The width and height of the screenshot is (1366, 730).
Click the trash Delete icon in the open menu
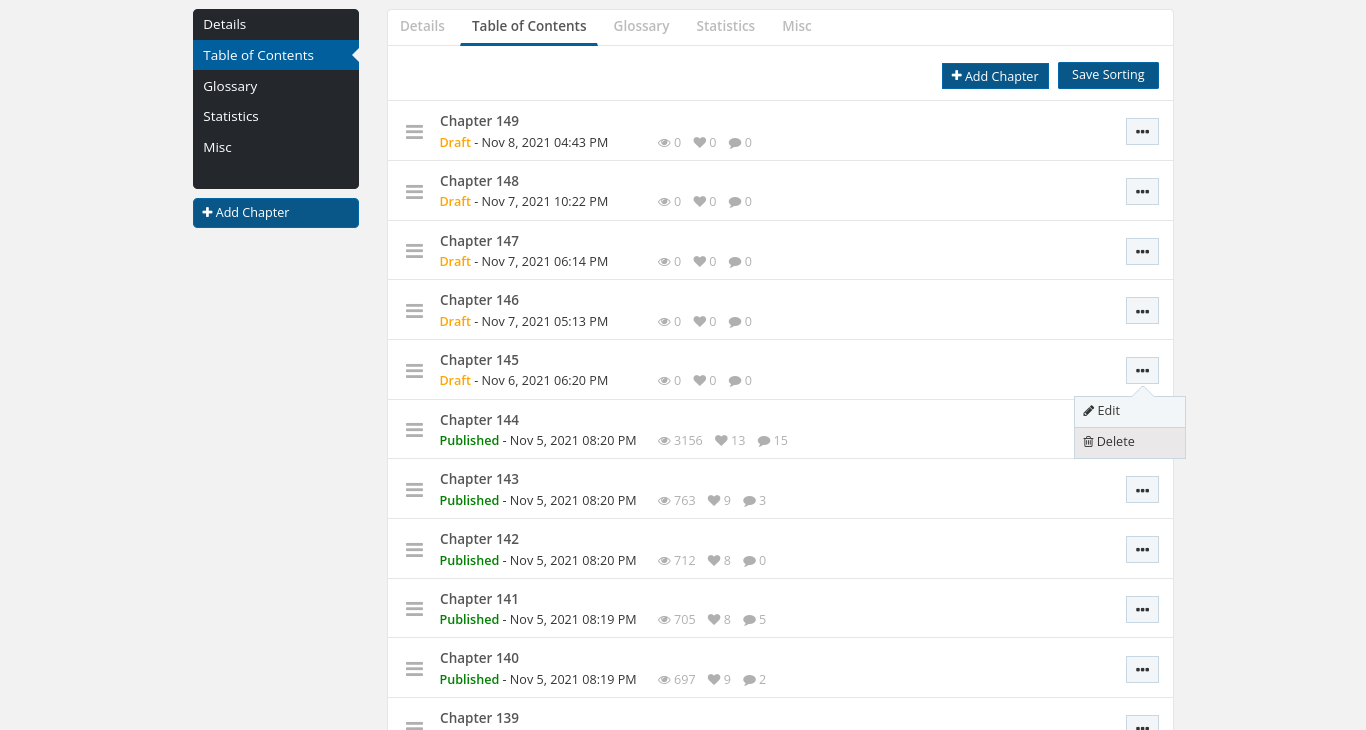tap(1089, 441)
